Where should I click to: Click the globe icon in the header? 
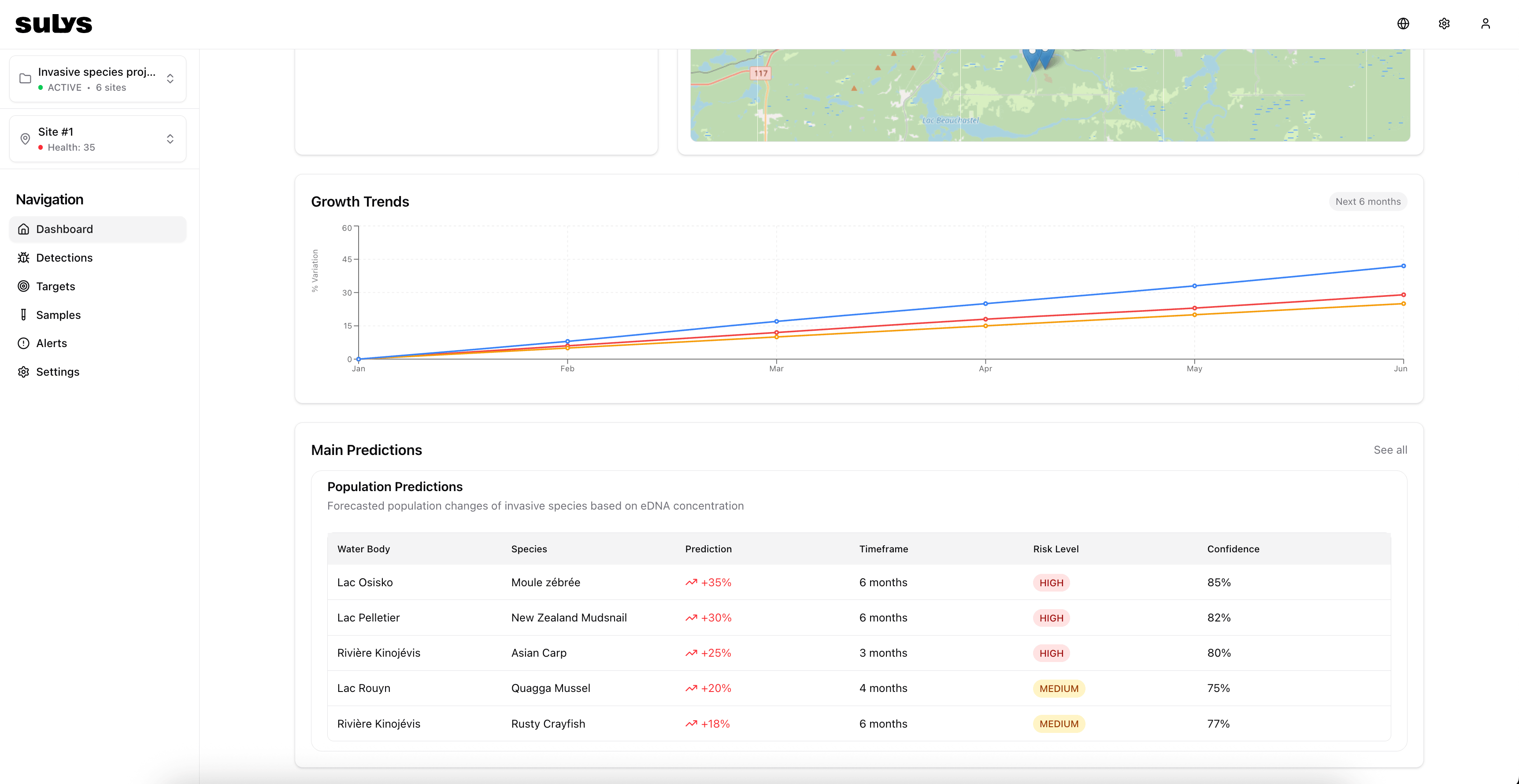tap(1403, 24)
